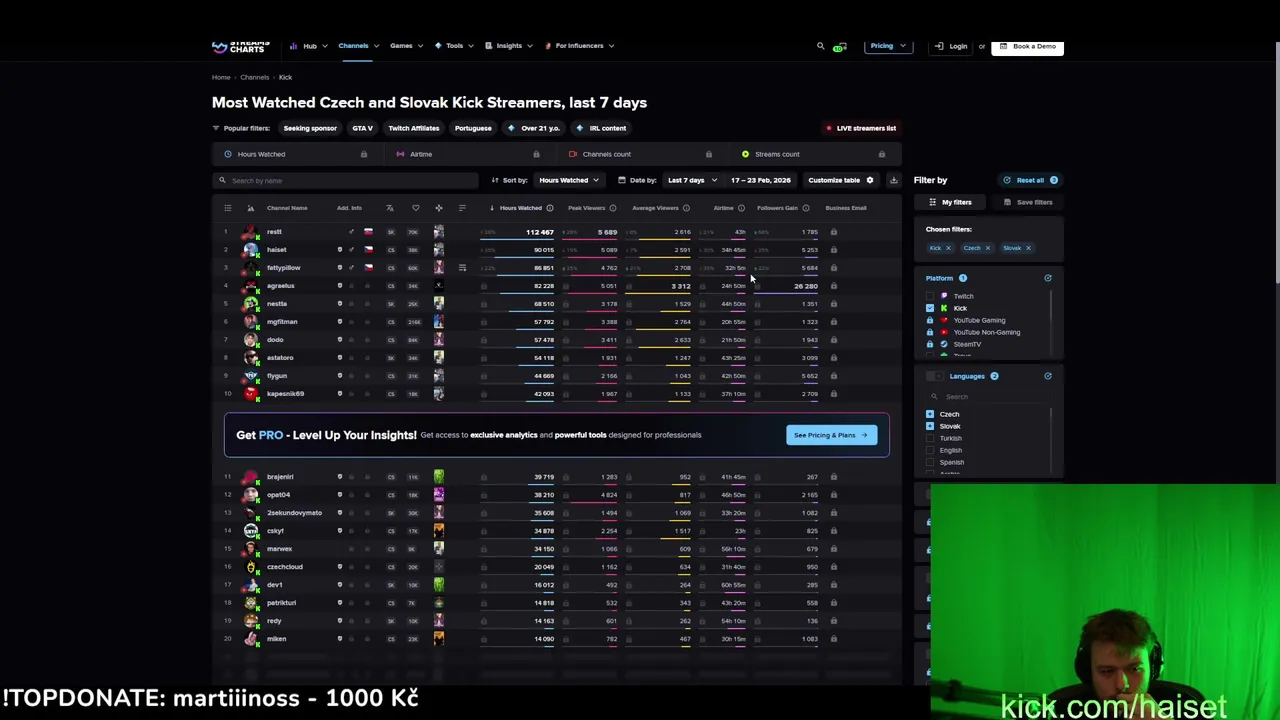Uncheck the Kick platform checkbox

[930, 308]
